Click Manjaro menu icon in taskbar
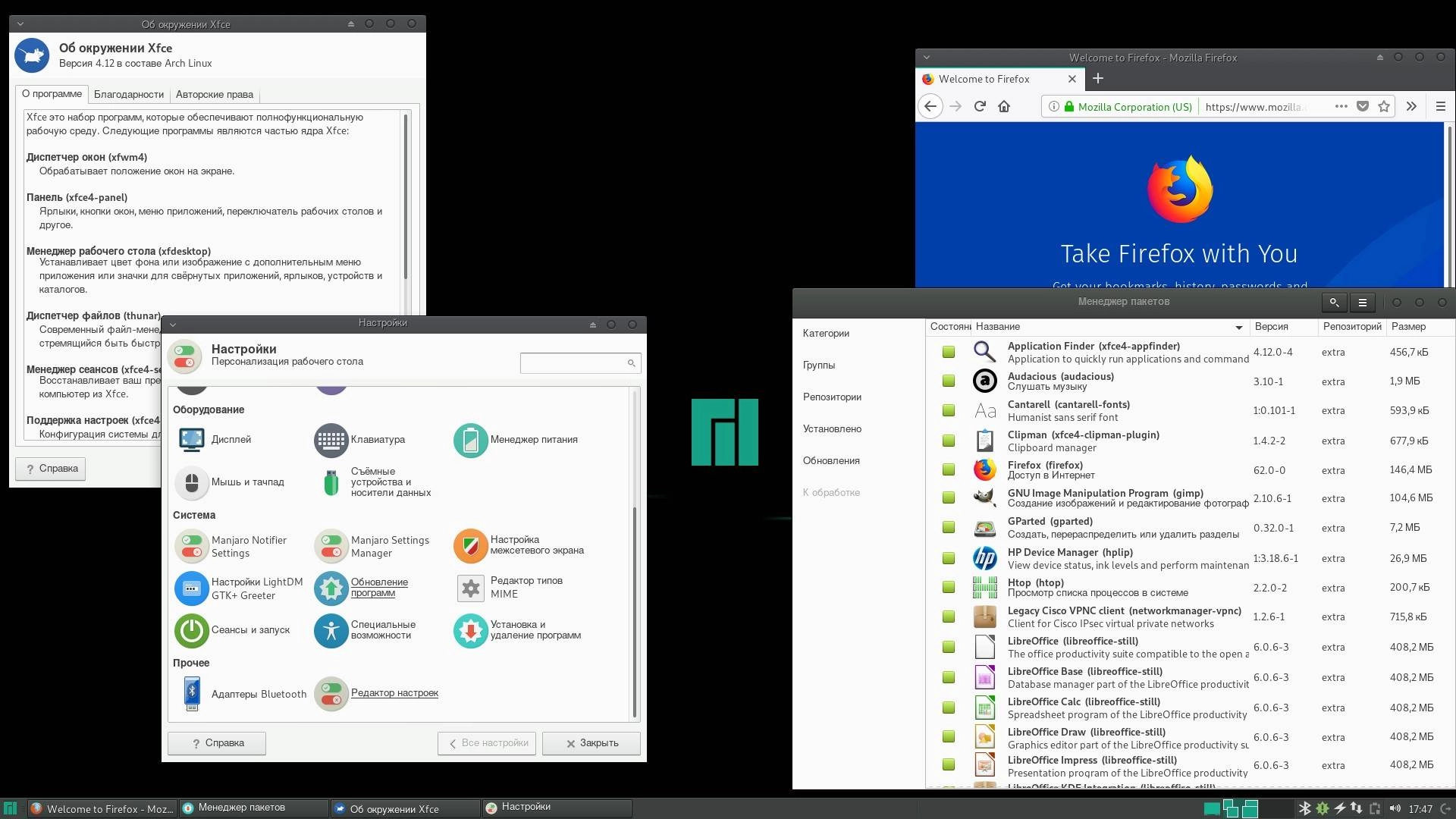 (11, 808)
